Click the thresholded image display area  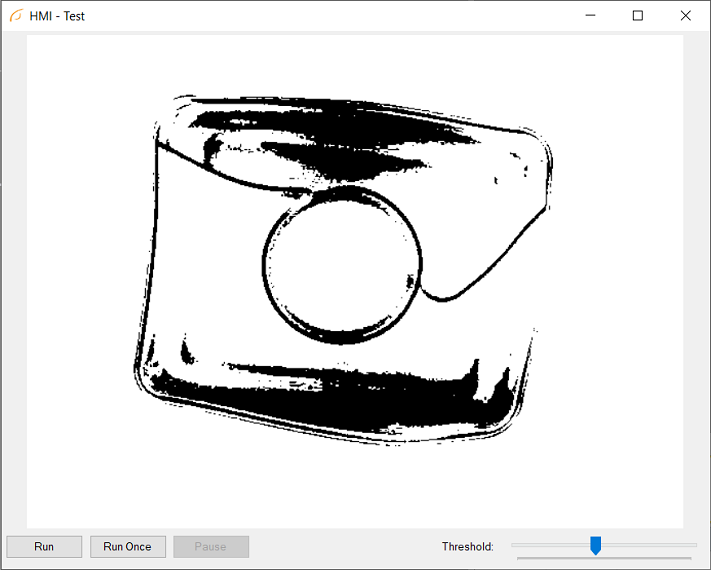pos(355,282)
